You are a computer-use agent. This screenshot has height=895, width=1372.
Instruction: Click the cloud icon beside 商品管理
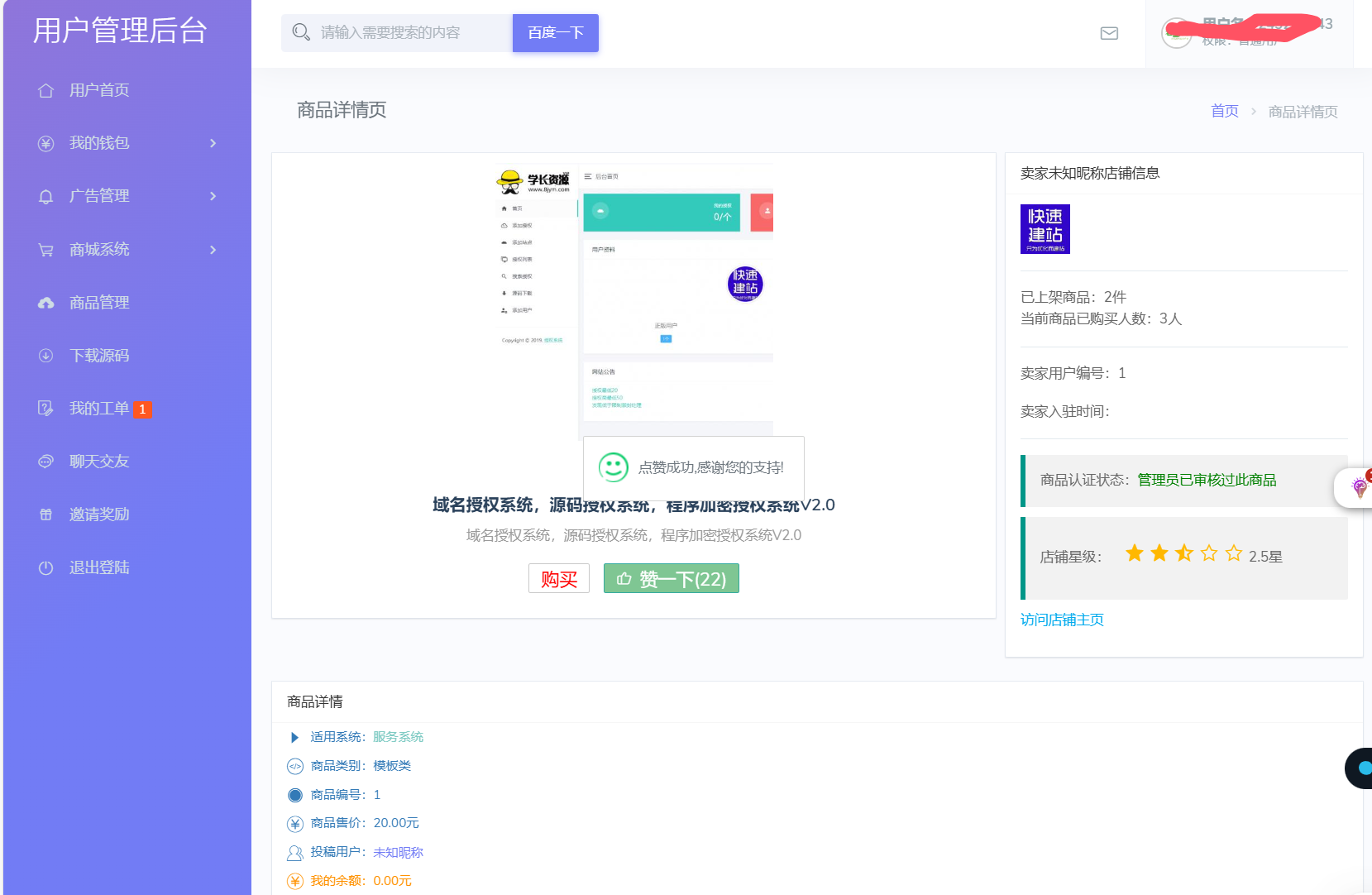[x=46, y=303]
